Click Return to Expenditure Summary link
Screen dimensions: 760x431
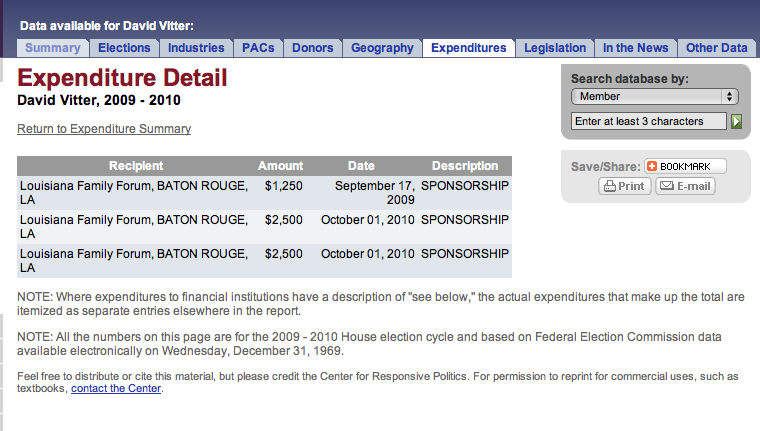coord(104,129)
